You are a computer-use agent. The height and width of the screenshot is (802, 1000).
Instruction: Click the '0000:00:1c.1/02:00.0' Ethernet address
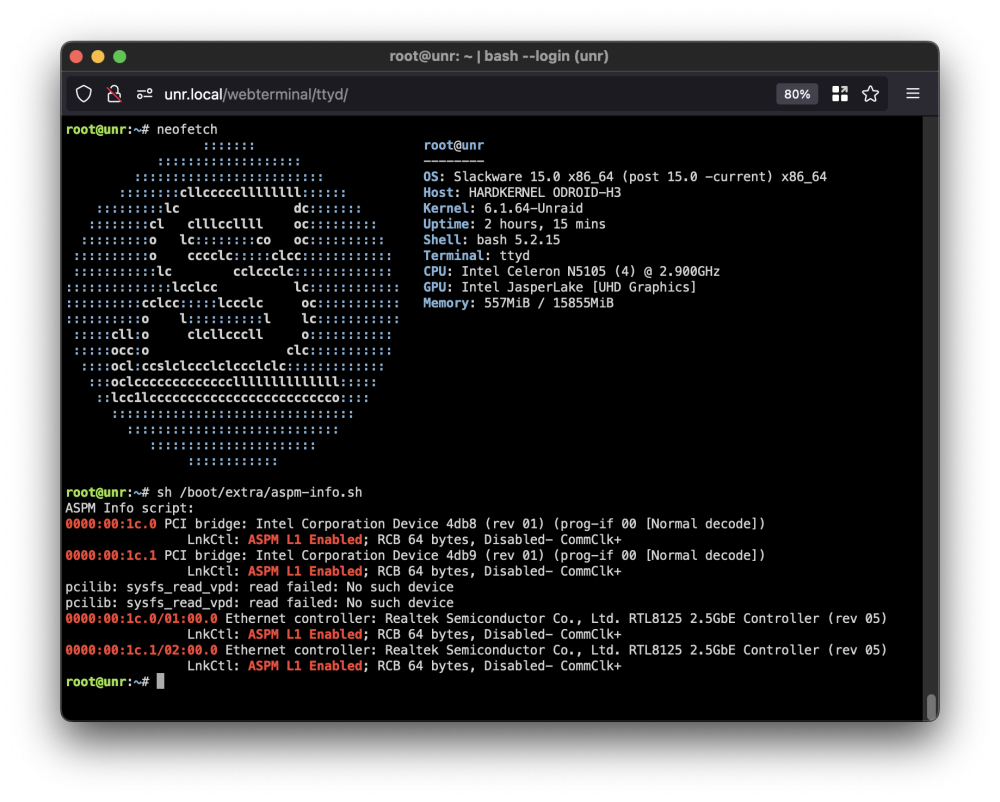[x=141, y=650]
